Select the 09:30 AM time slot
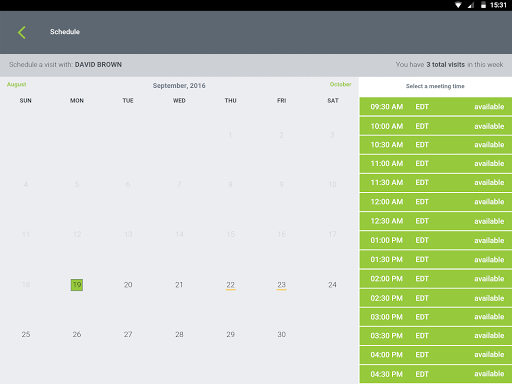 (x=436, y=107)
